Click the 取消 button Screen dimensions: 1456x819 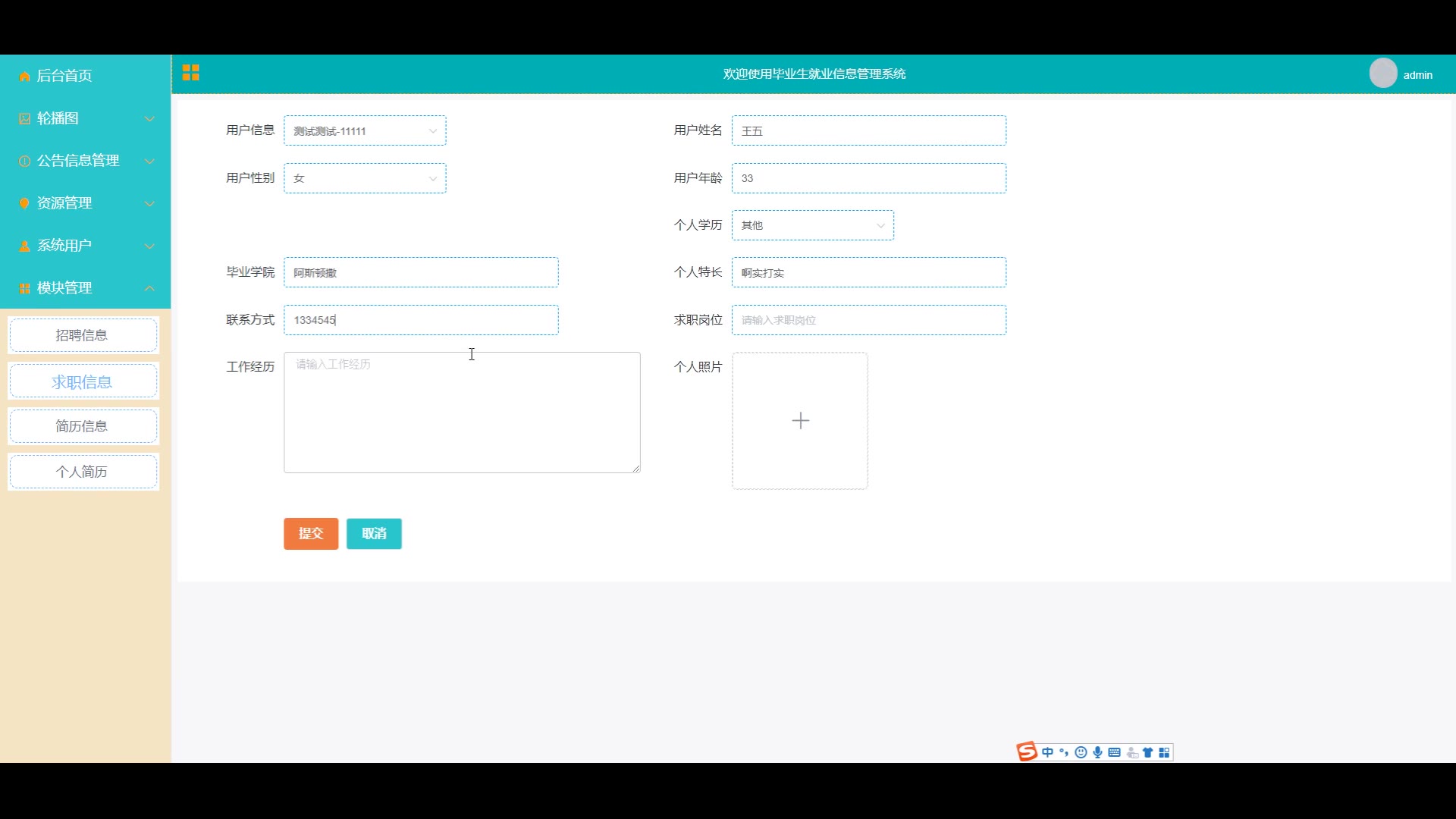click(x=374, y=534)
